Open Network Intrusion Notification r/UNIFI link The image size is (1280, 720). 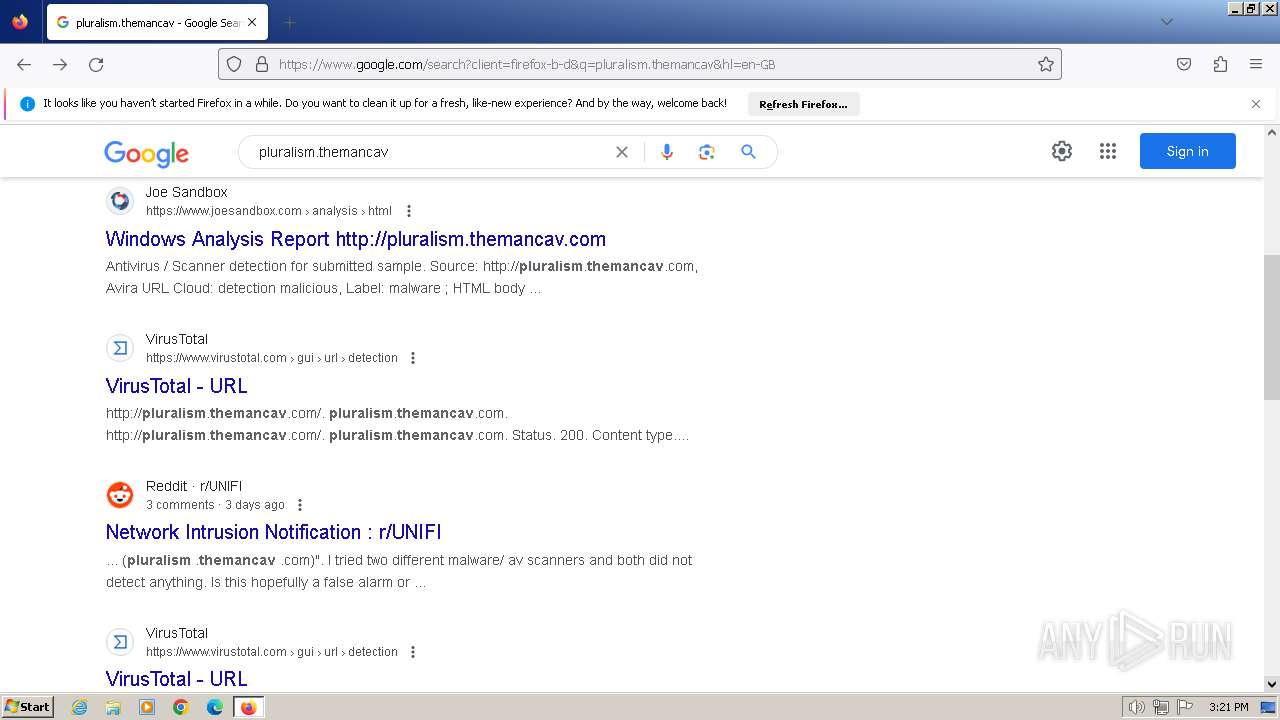273,532
